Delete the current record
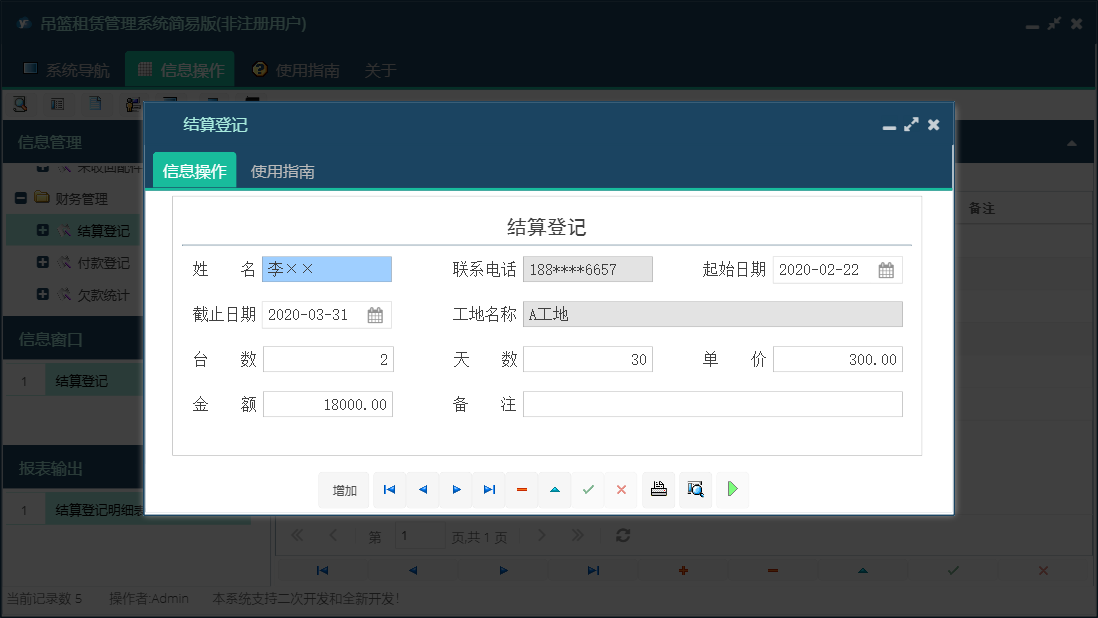Image resolution: width=1098 pixels, height=618 pixels. pyautogui.click(x=521, y=490)
